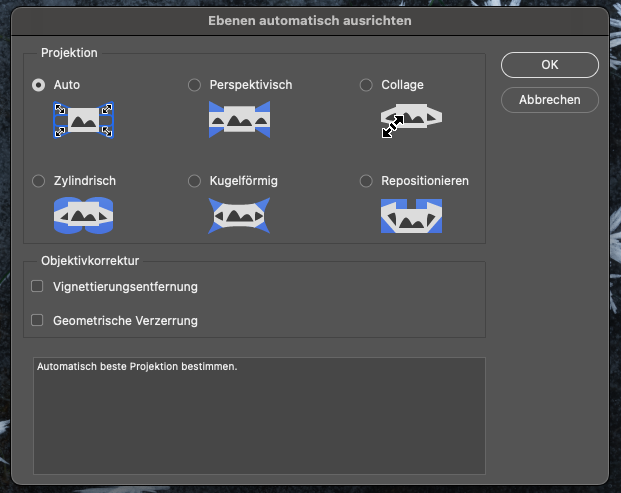Click the Collage projection preview icon
Viewport: 621px width, 493px height.
(411, 120)
